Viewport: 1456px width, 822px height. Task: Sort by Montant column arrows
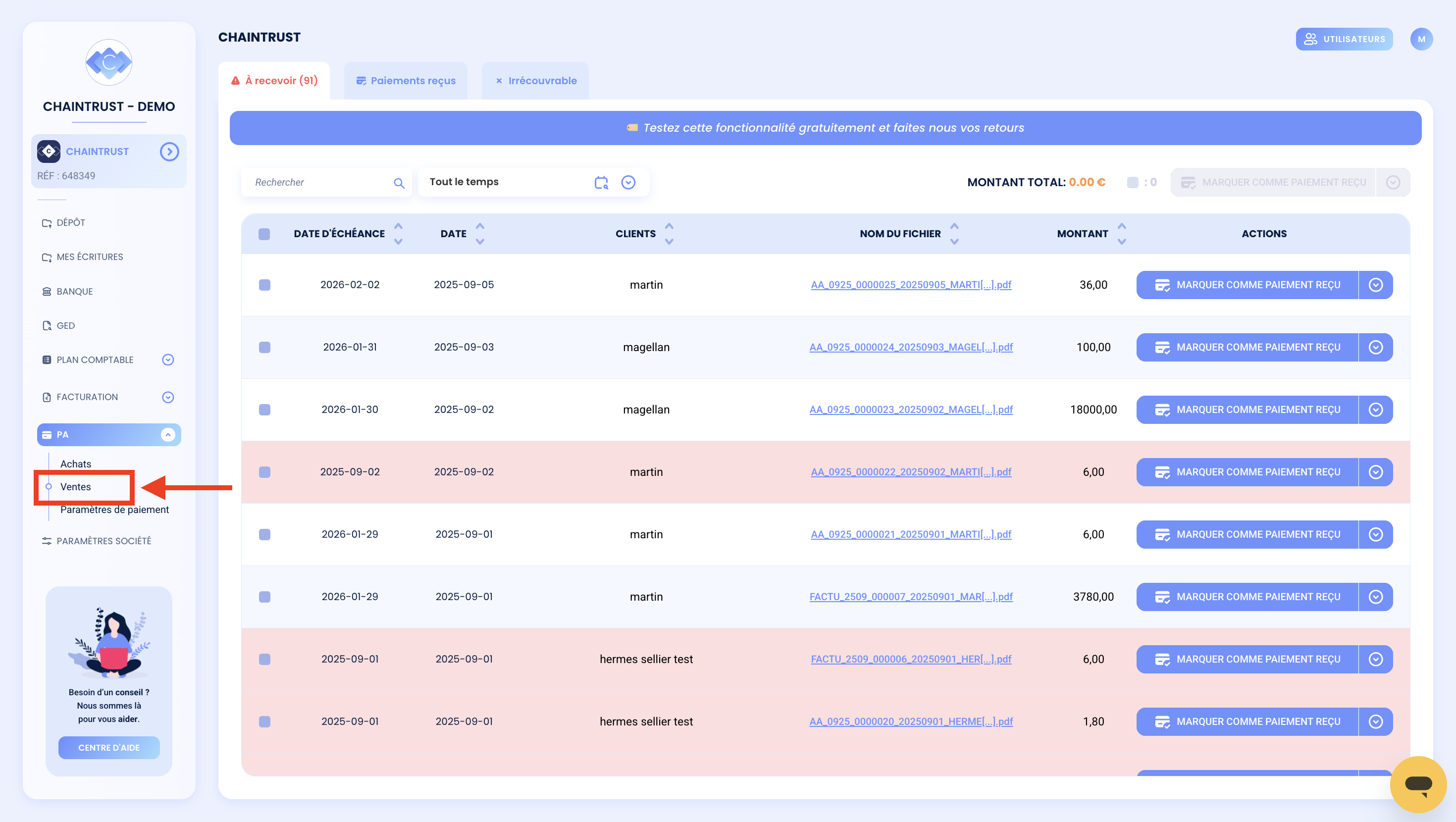(1122, 234)
